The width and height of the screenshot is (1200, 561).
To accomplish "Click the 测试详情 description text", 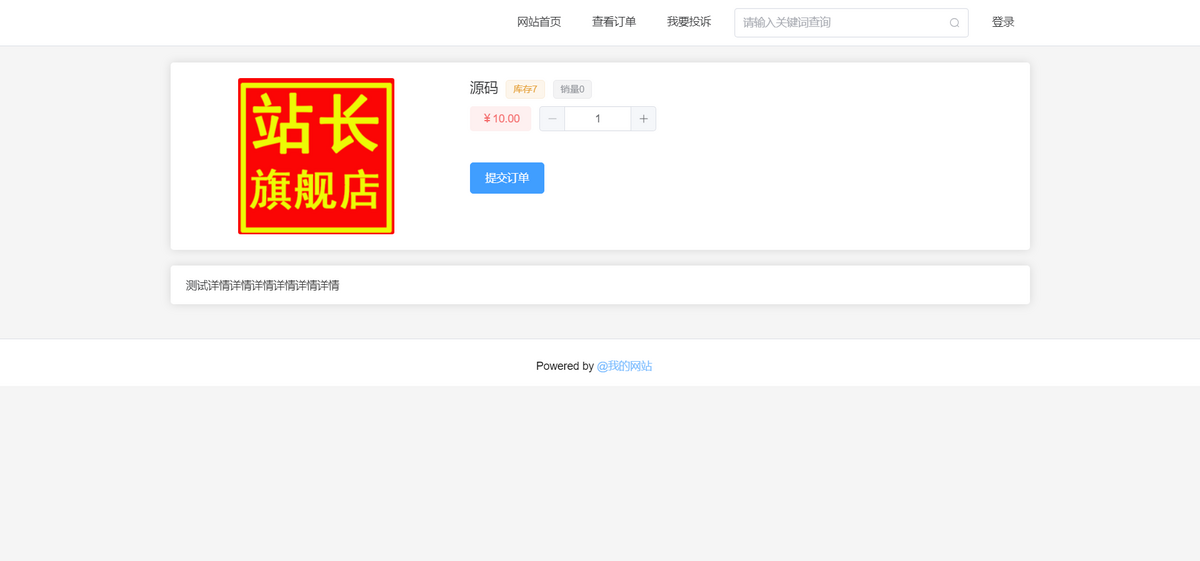I will (263, 285).
